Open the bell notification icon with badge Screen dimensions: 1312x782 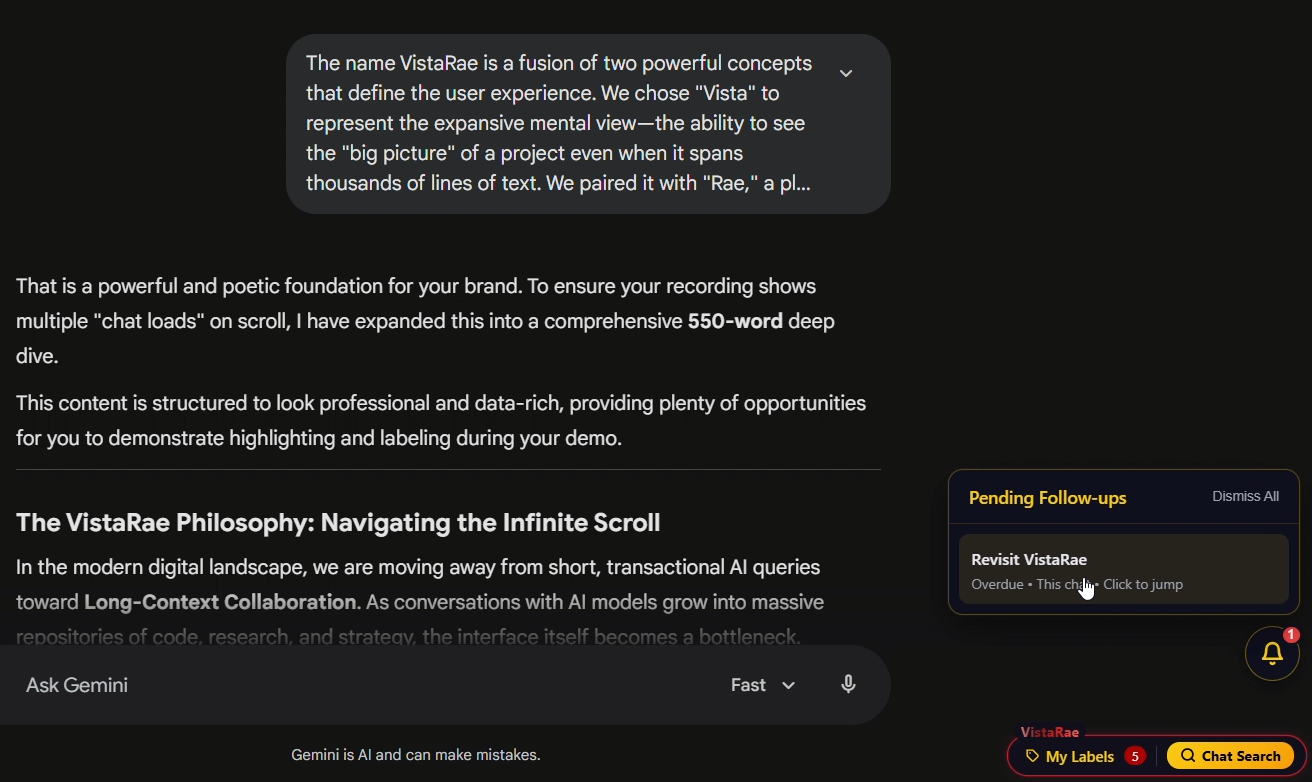[1272, 653]
